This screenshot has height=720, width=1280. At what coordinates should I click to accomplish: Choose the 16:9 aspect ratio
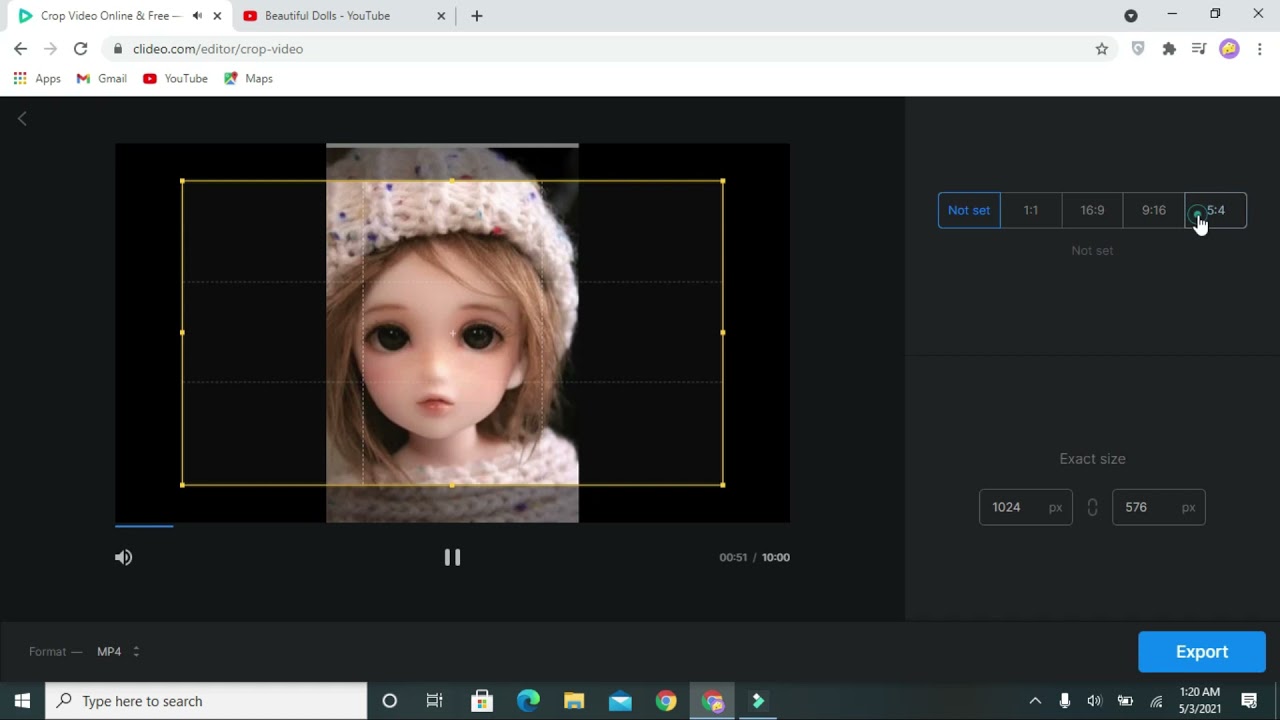pos(1092,210)
